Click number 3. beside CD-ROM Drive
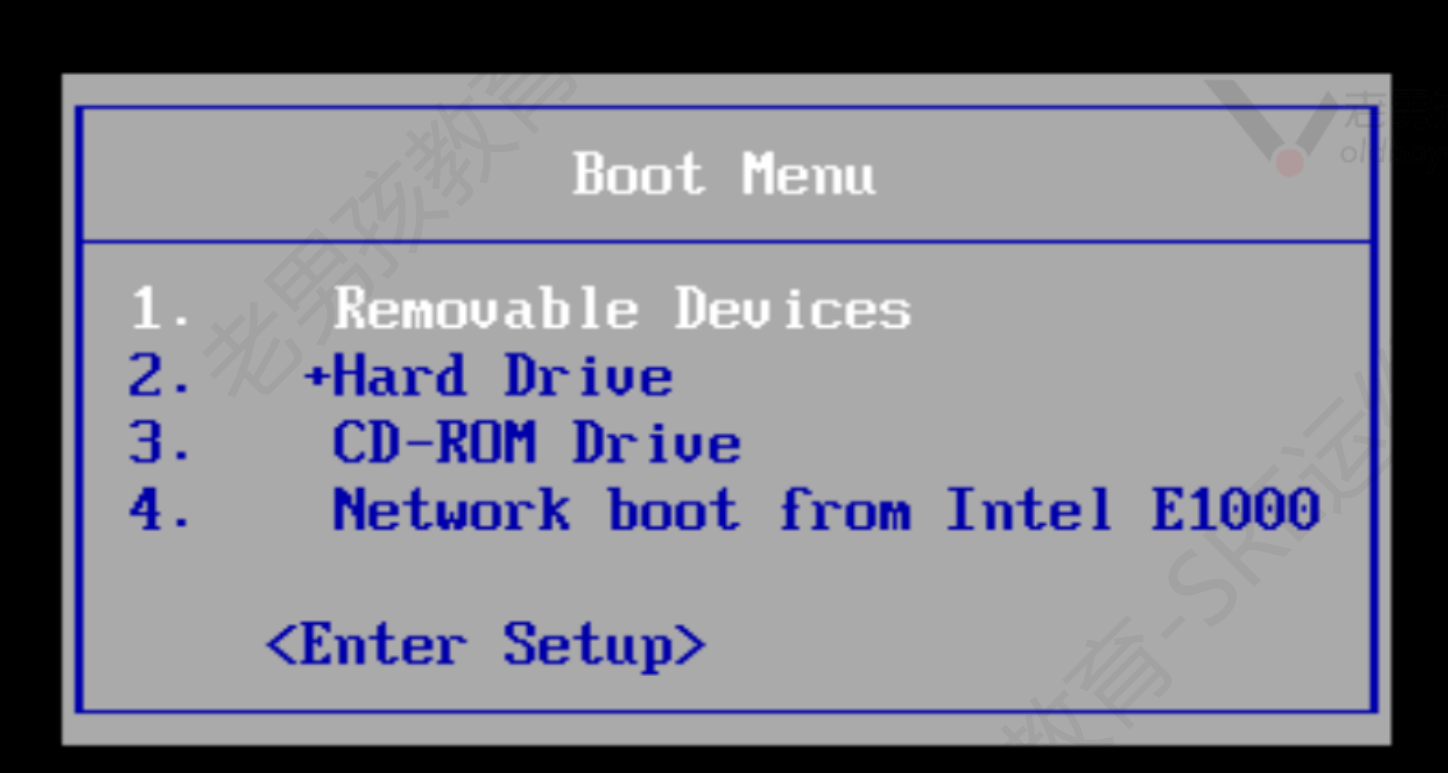This screenshot has width=1448, height=773. click(x=160, y=443)
